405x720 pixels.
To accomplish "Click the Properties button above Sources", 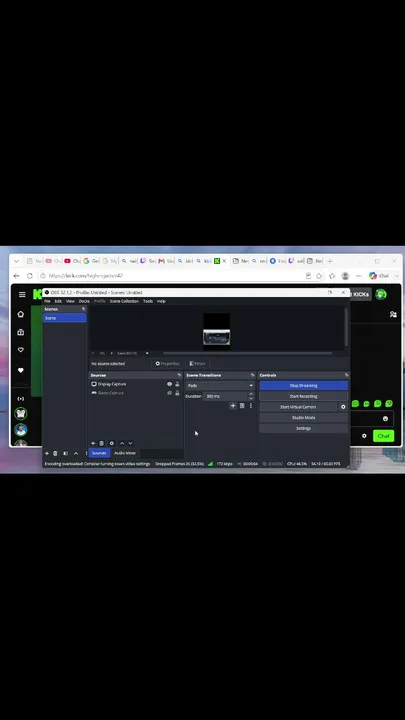I will (x=167, y=364).
